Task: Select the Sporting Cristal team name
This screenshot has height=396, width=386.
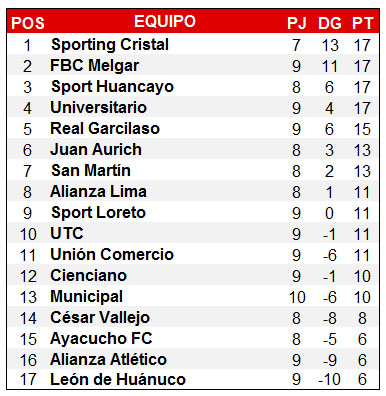Action: 110,45
